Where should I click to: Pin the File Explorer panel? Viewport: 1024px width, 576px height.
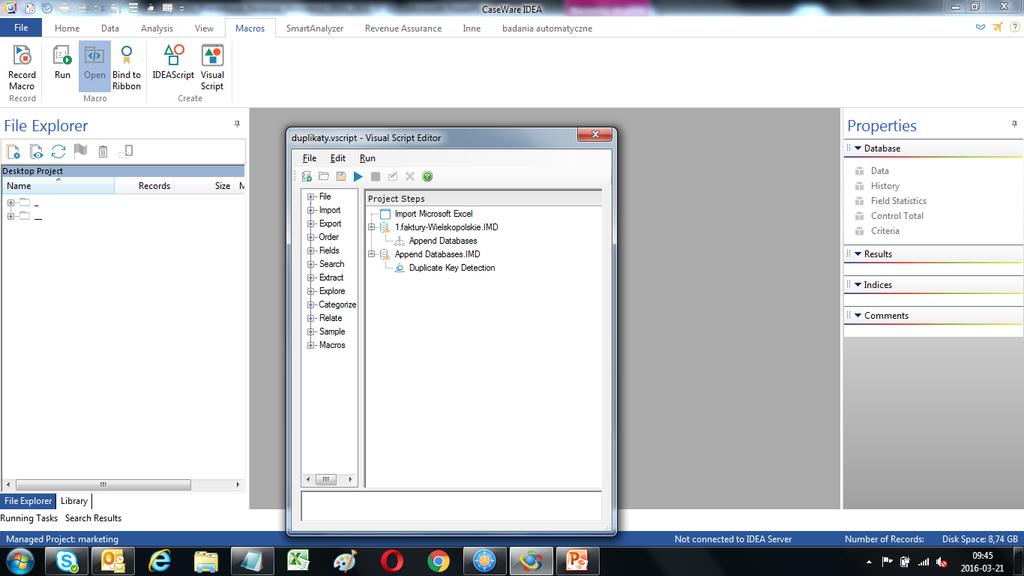[x=237, y=124]
